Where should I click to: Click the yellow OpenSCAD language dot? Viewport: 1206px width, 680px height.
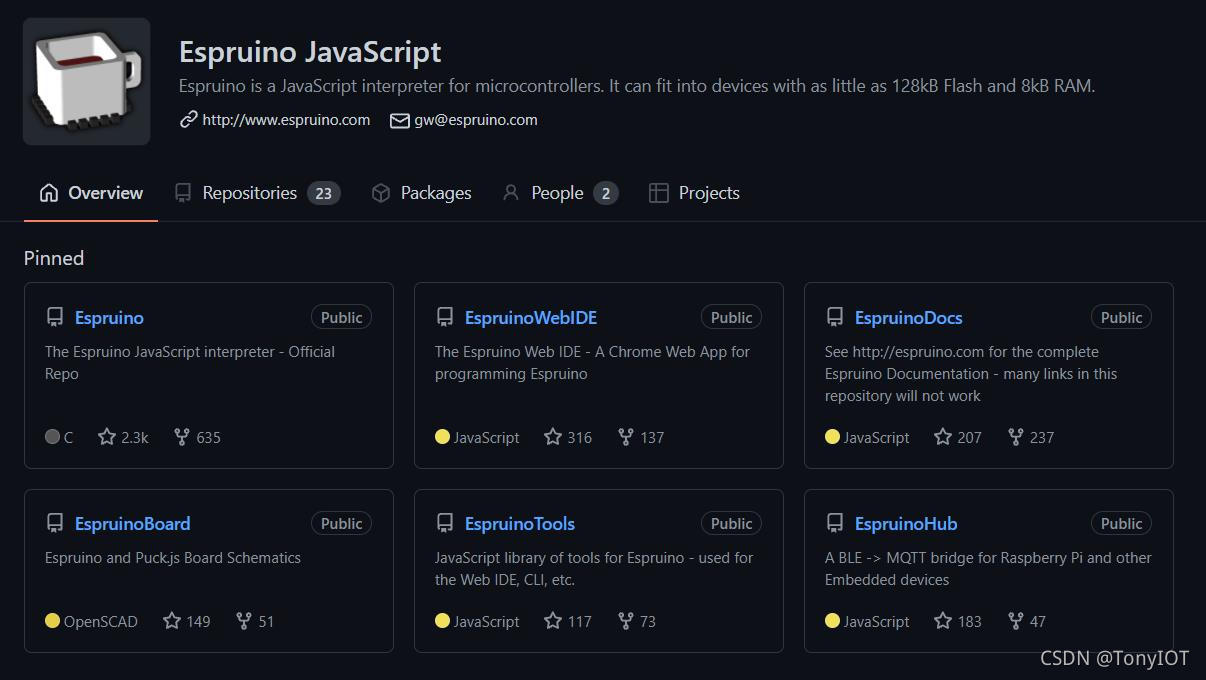point(52,621)
